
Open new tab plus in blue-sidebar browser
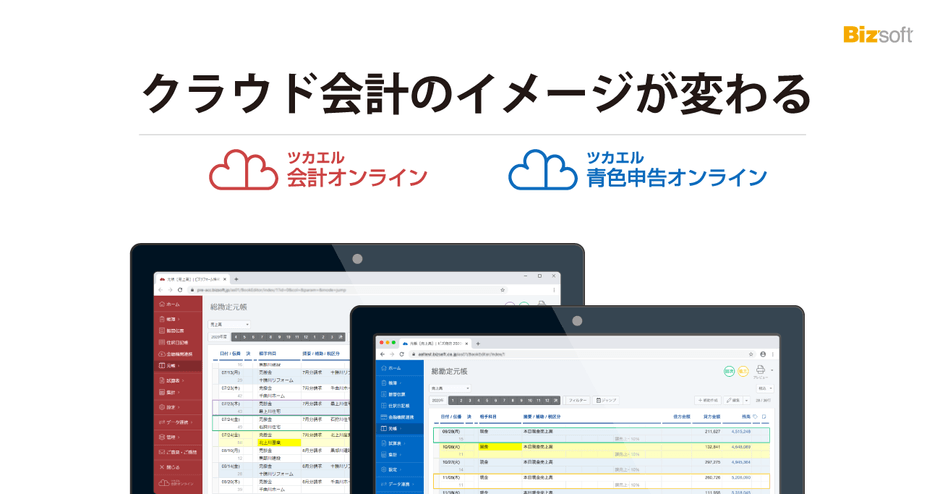(478, 344)
